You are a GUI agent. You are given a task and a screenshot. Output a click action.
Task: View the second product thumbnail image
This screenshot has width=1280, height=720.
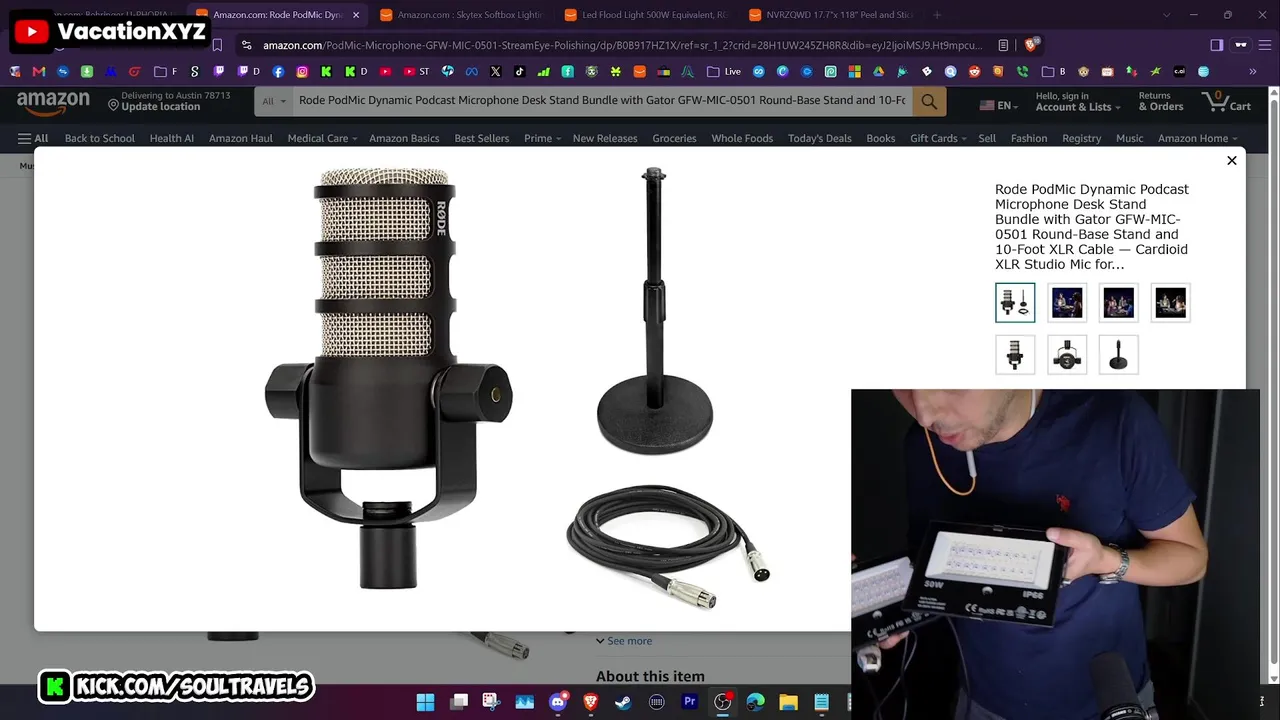(1067, 303)
